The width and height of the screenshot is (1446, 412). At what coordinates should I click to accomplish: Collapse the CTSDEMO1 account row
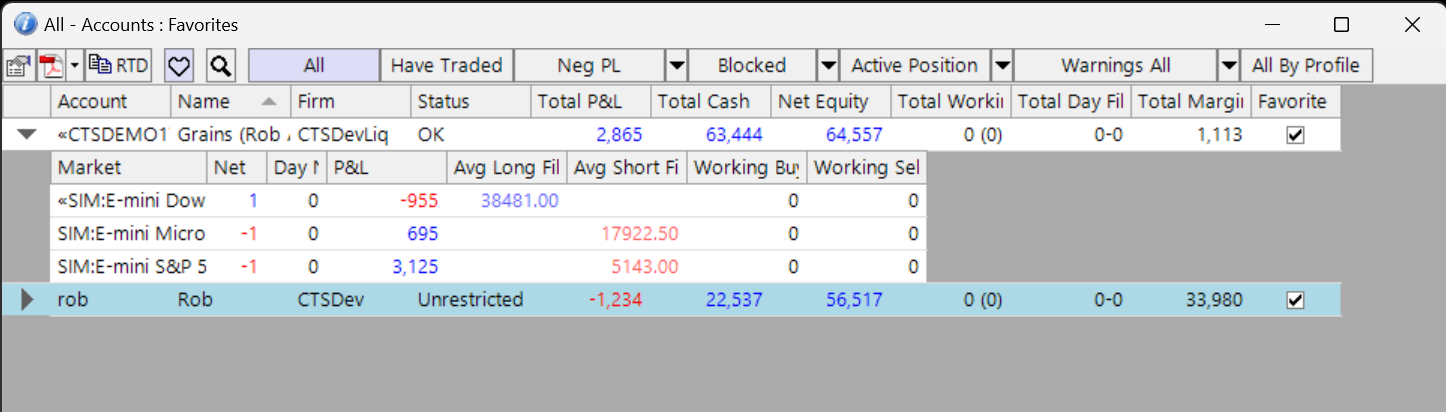click(x=27, y=135)
